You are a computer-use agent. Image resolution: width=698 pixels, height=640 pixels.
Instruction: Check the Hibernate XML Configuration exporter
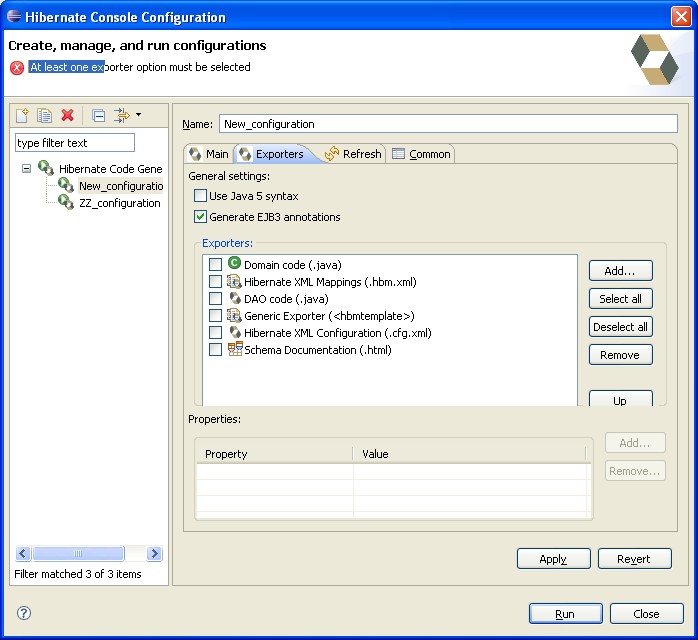pos(215,332)
